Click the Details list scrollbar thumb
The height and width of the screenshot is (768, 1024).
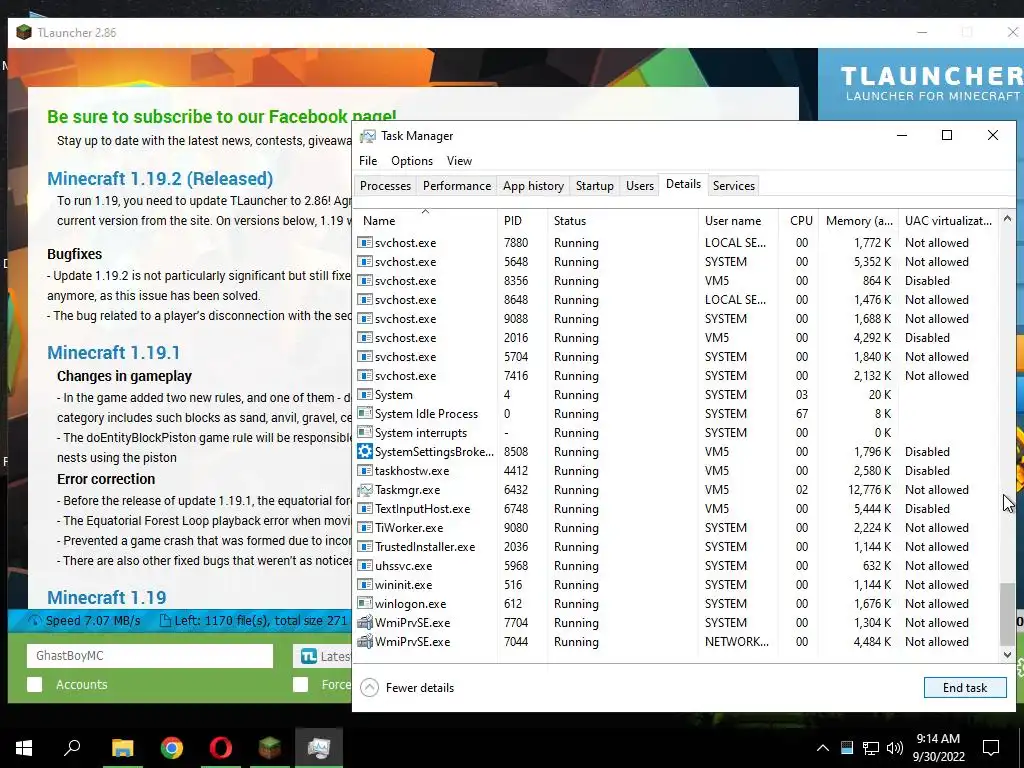click(x=1007, y=613)
